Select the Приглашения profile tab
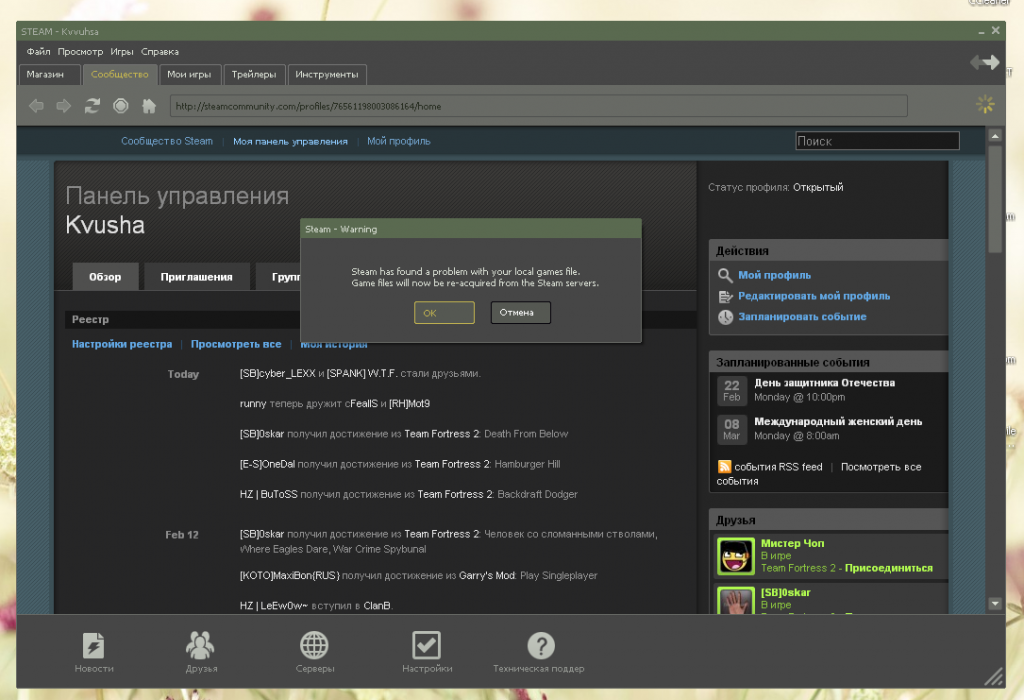Image resolution: width=1024 pixels, height=700 pixels. pyautogui.click(x=197, y=277)
